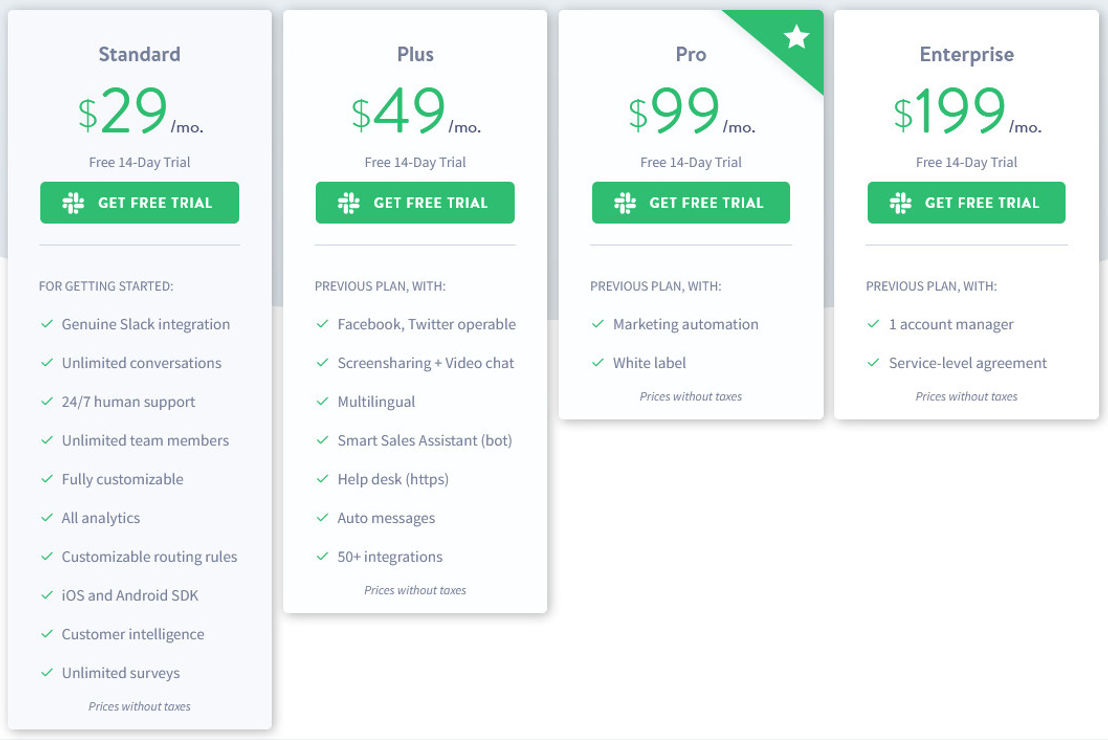Click the checkmark beside 1 account manager
The height and width of the screenshot is (740, 1108).
pyautogui.click(x=873, y=324)
